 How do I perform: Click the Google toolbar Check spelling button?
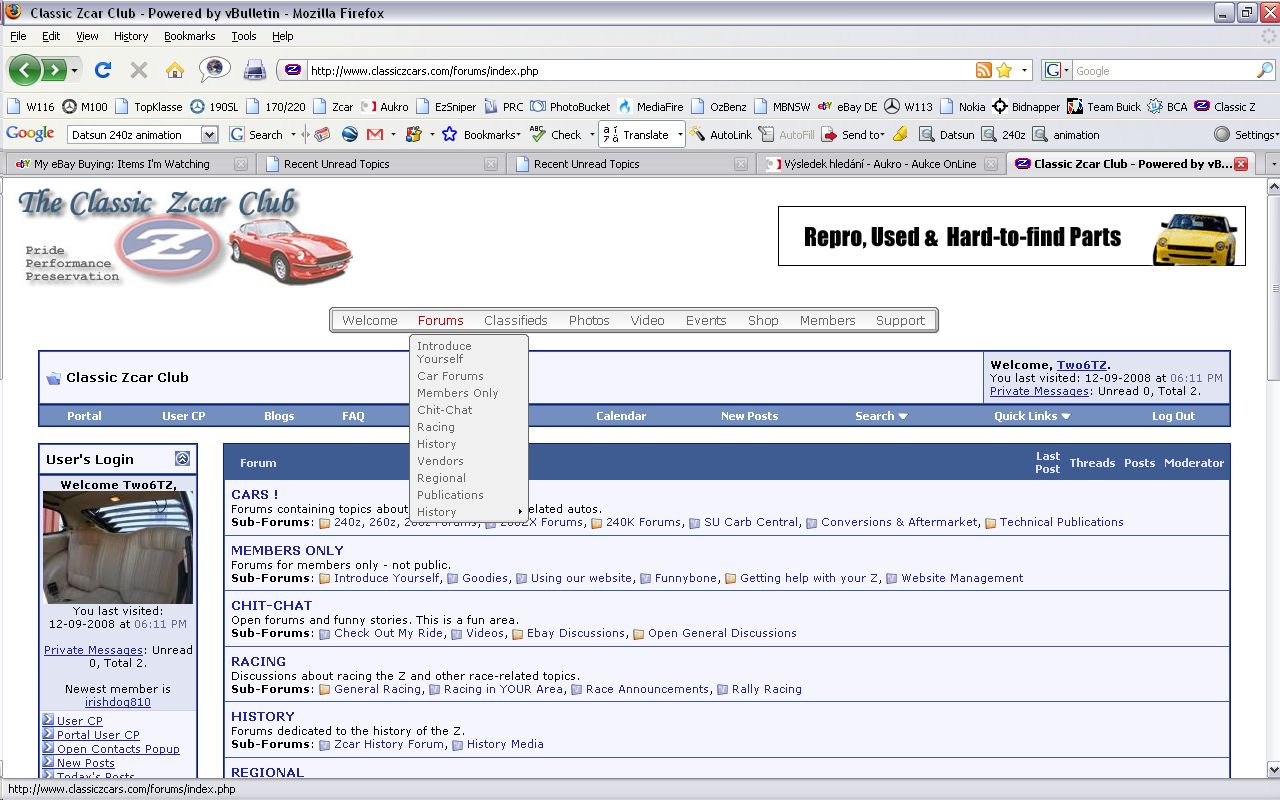pos(555,134)
